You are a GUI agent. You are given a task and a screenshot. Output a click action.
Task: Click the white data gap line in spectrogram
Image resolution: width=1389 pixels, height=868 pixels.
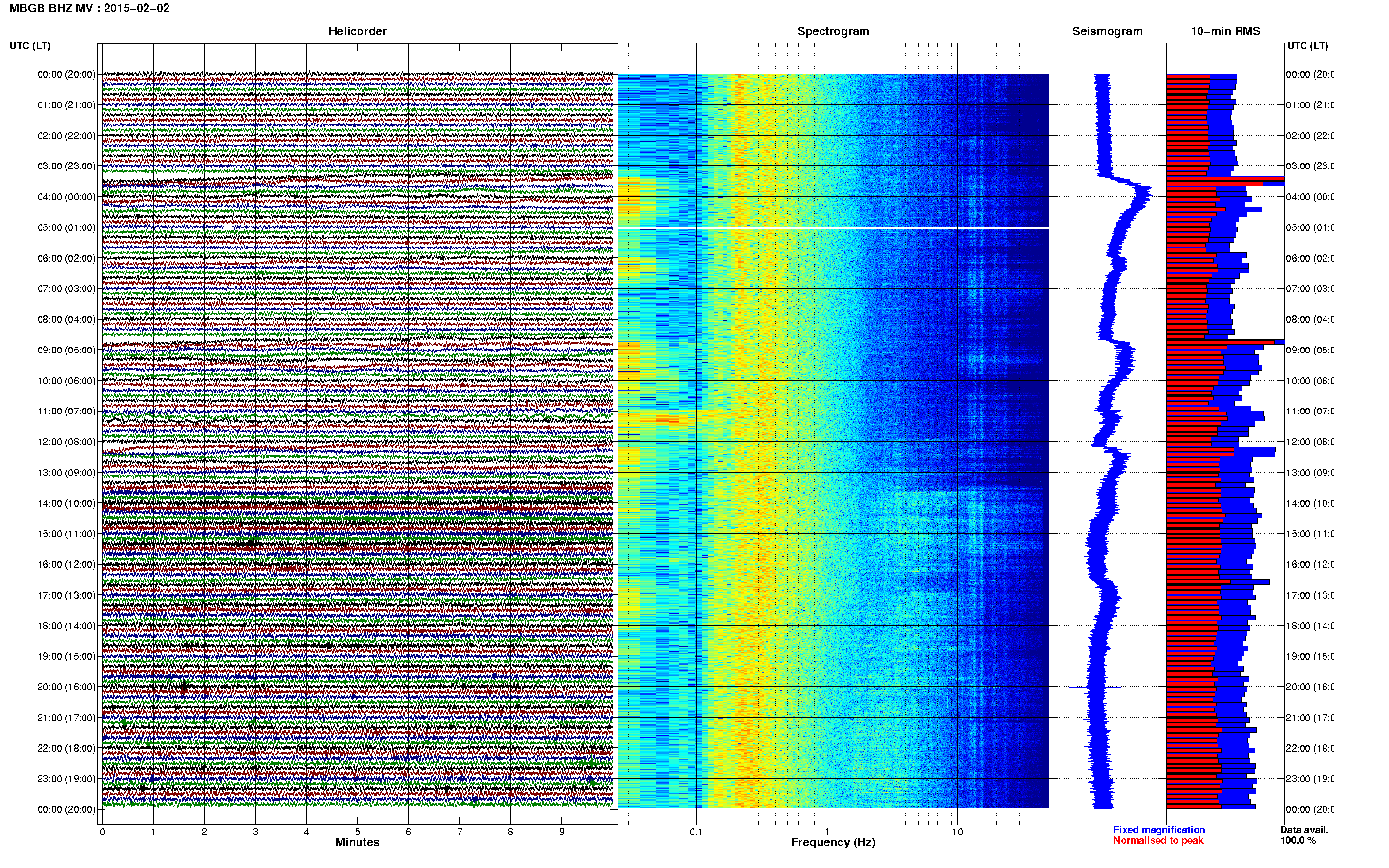833,228
